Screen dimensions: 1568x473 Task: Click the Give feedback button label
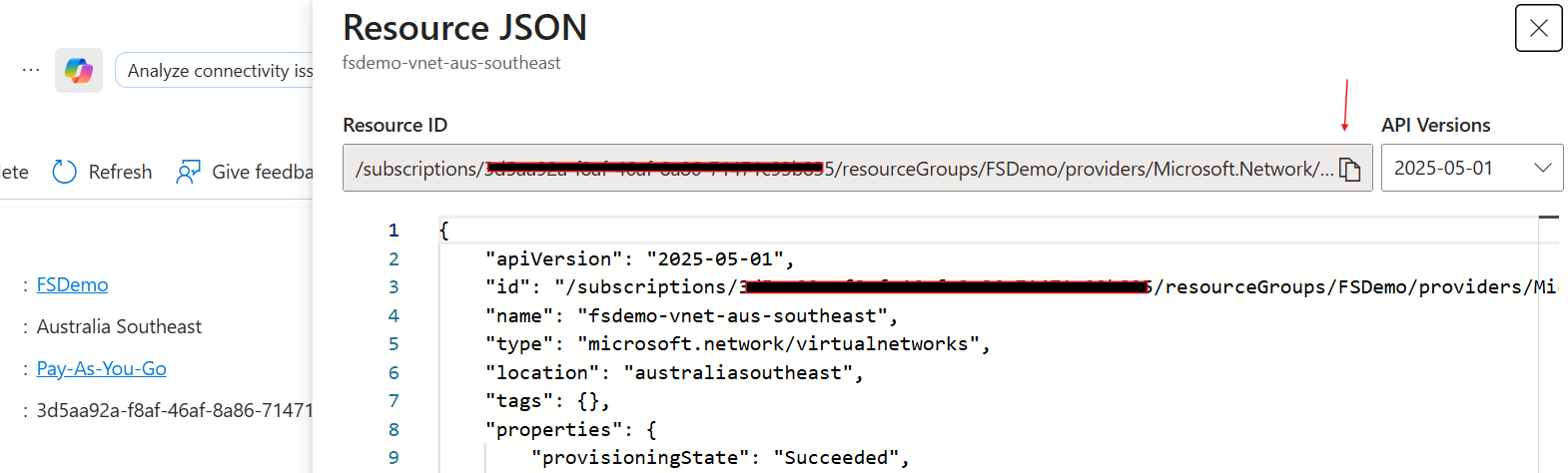click(262, 172)
